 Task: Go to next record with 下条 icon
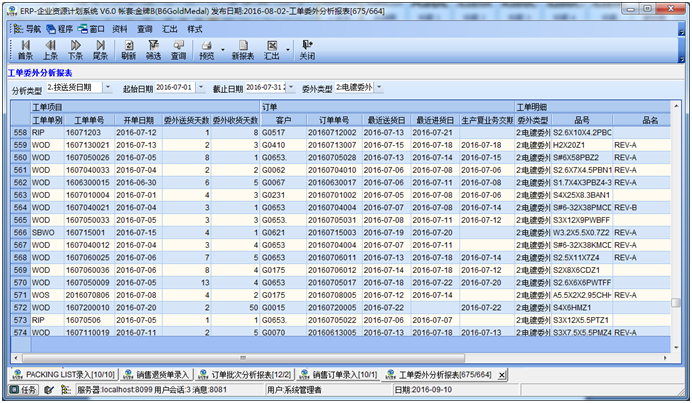pyautogui.click(x=75, y=50)
